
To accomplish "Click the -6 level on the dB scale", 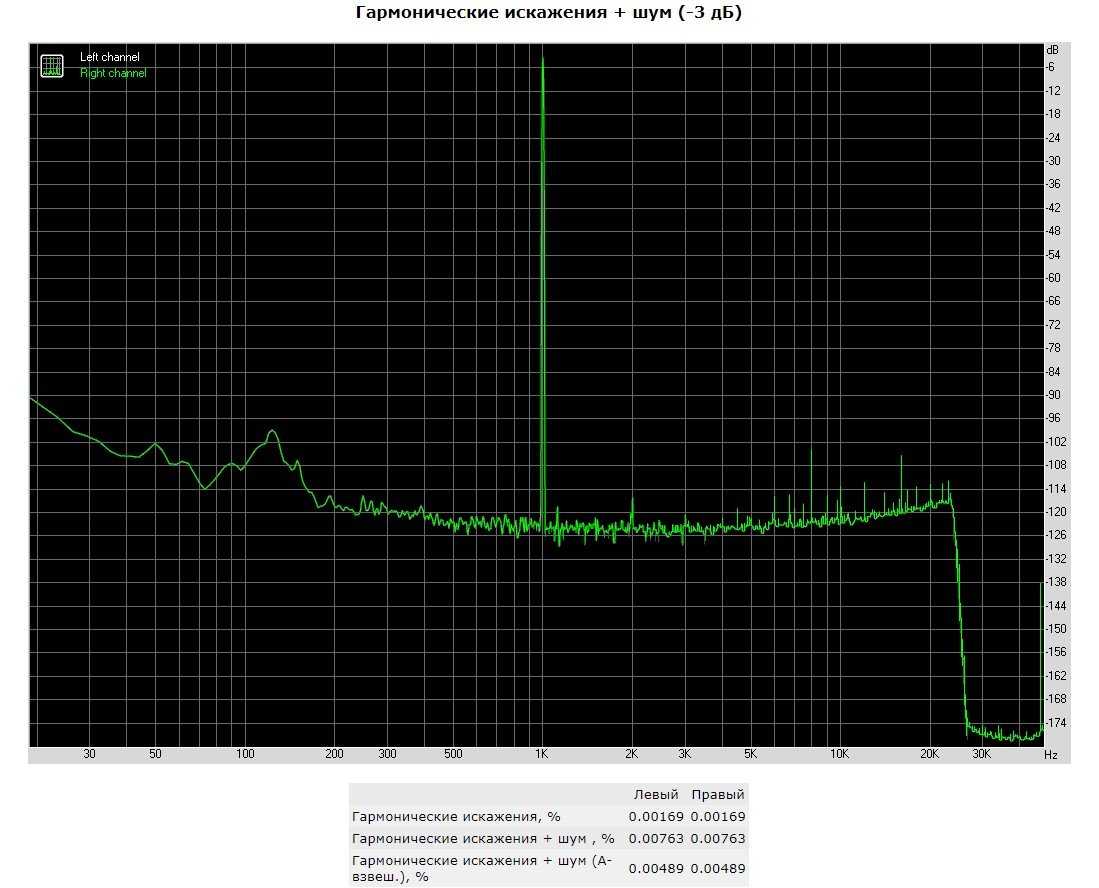I will click(1051, 67).
